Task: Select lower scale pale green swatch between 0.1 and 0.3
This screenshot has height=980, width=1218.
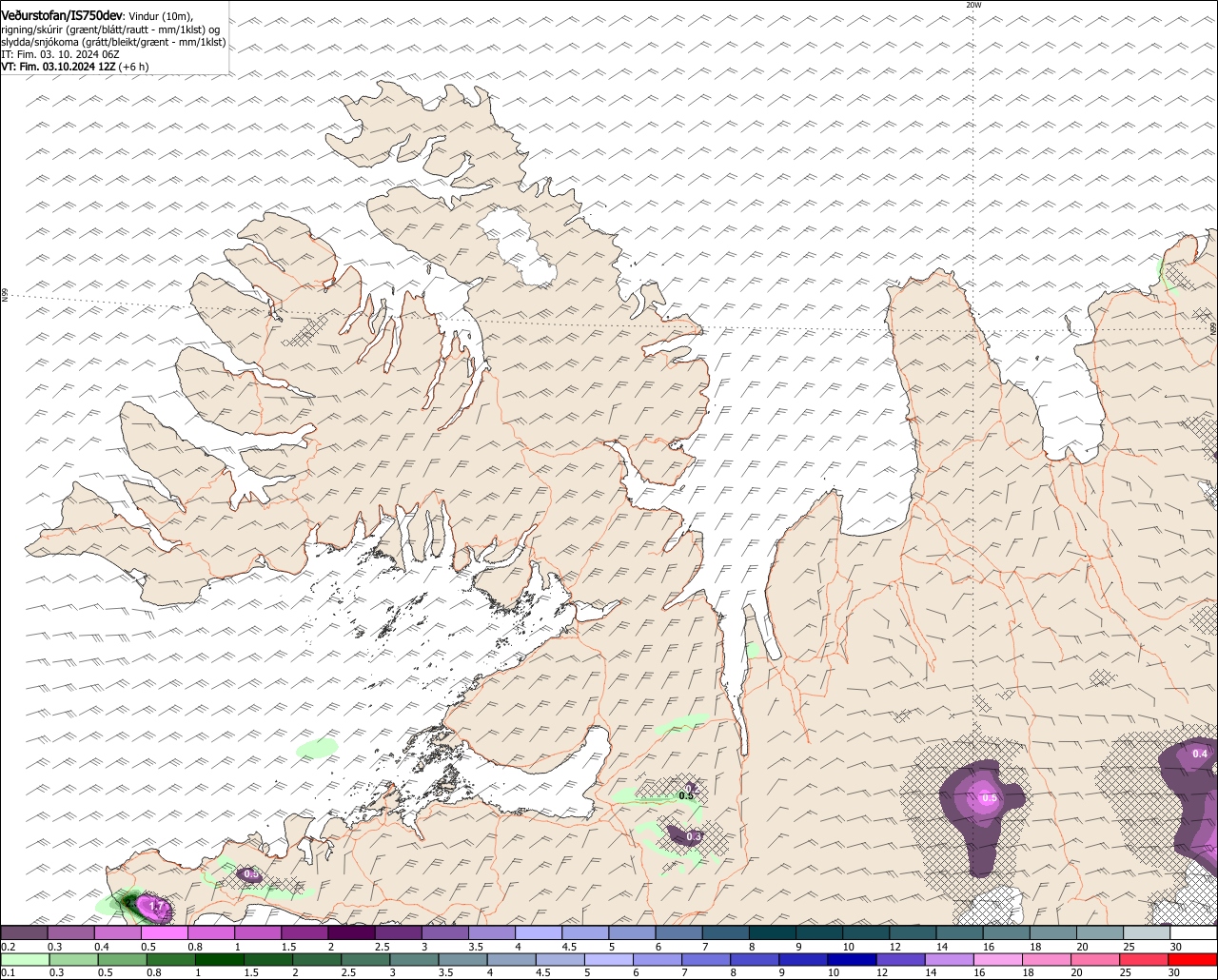Action: click(25, 959)
